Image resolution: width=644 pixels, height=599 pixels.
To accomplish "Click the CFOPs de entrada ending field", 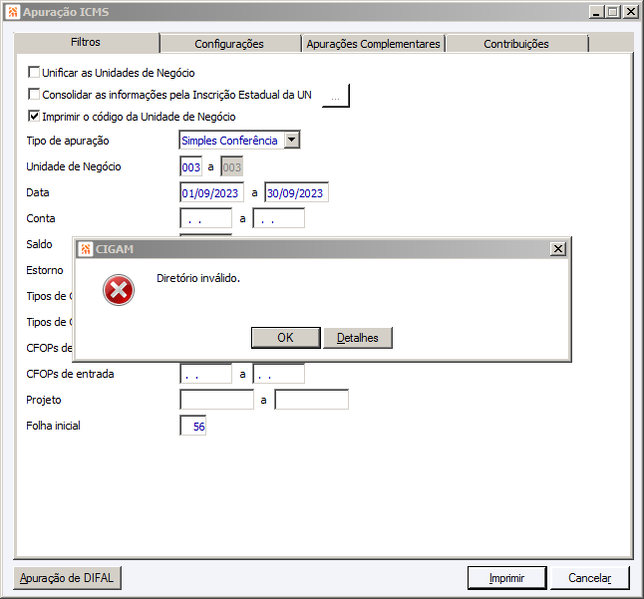I will coord(279,374).
